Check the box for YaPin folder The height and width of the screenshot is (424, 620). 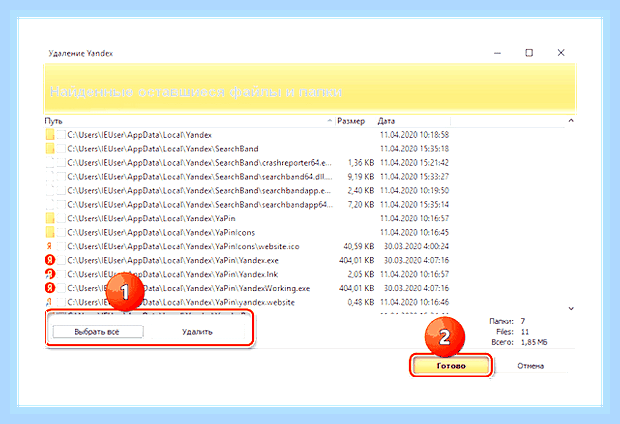pos(61,218)
